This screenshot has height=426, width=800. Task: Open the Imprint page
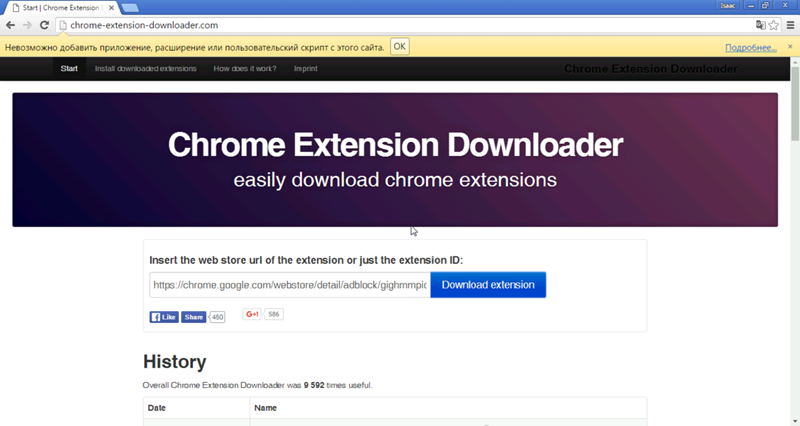pos(306,68)
